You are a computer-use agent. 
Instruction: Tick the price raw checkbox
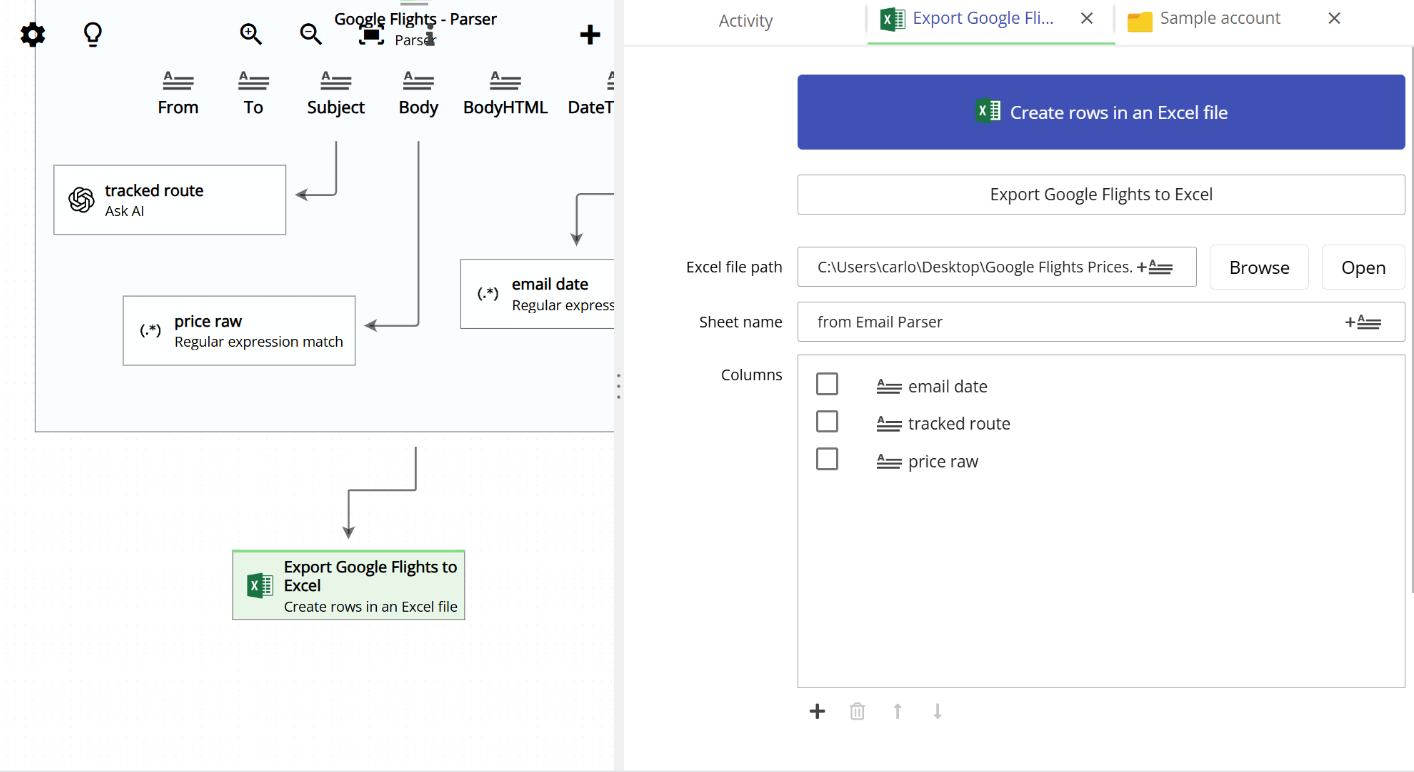(827, 458)
